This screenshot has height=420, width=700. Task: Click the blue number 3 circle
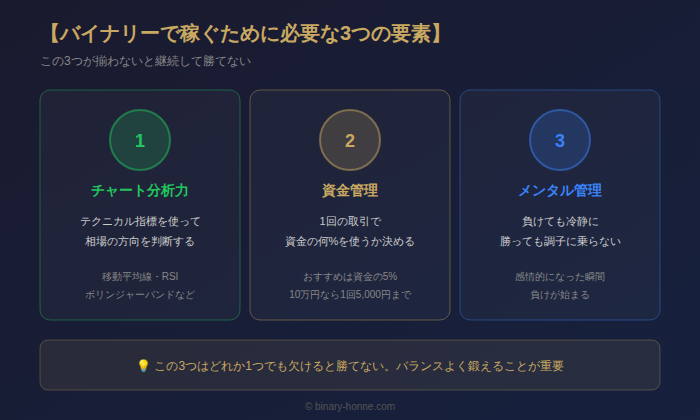click(560, 140)
